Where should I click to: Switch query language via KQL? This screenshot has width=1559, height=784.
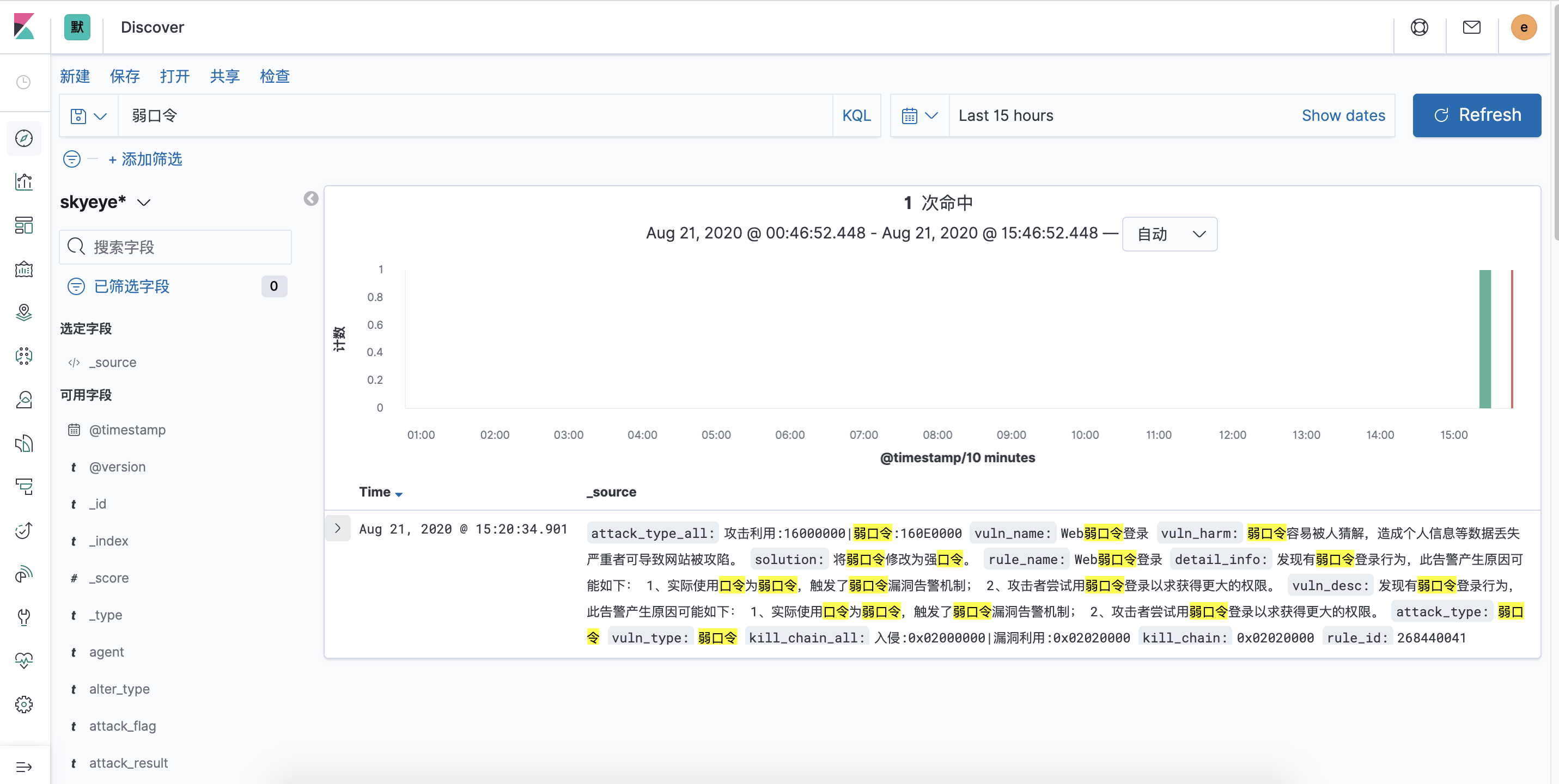pyautogui.click(x=856, y=115)
